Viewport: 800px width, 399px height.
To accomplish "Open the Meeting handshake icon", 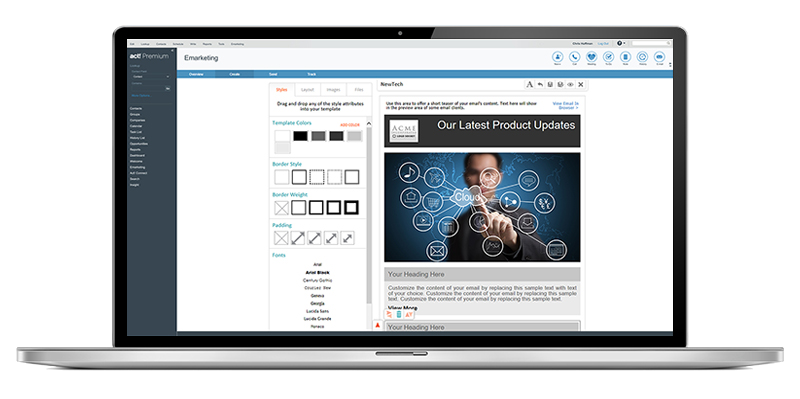I will (591, 57).
